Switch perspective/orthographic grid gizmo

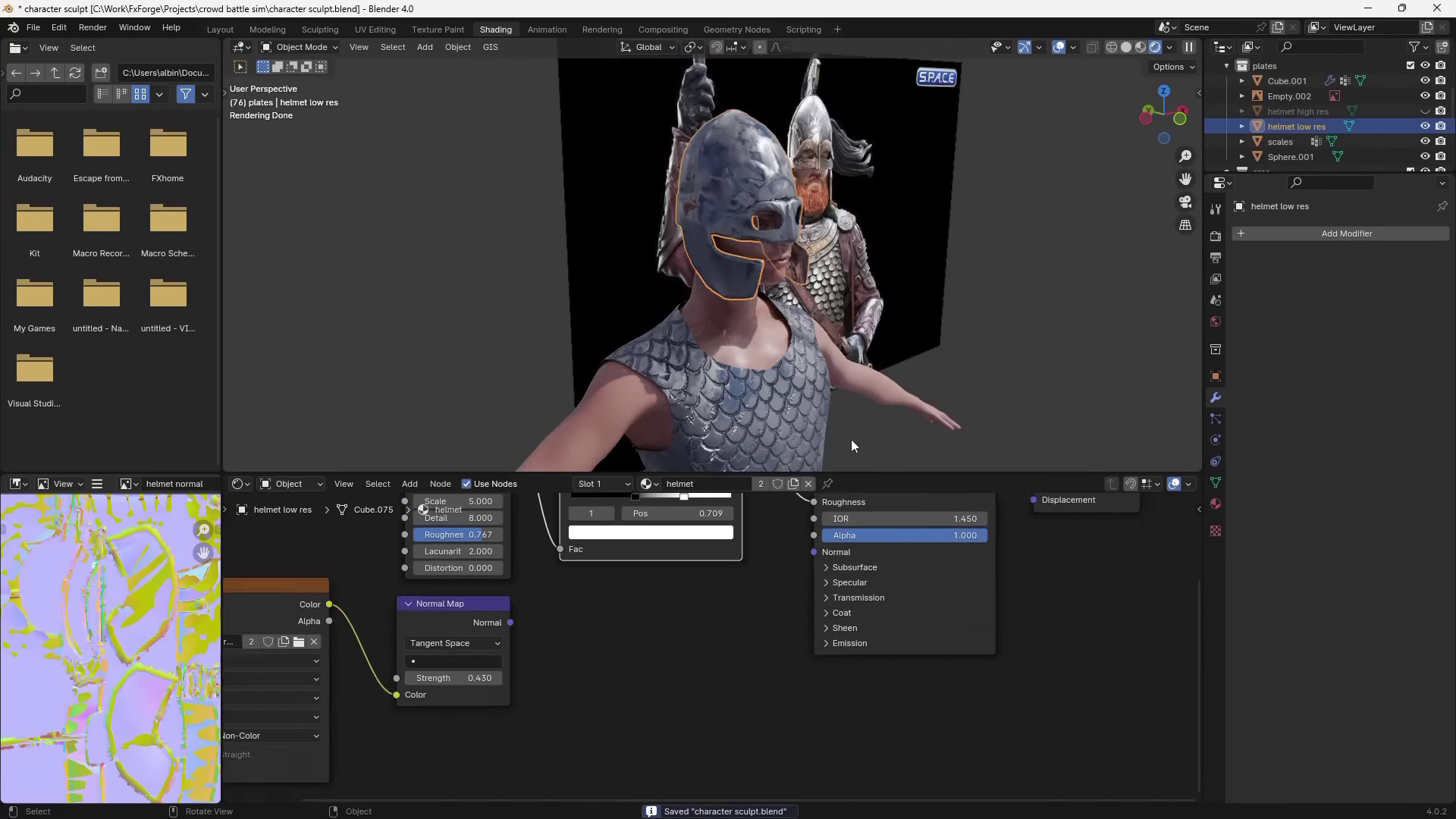click(1185, 224)
